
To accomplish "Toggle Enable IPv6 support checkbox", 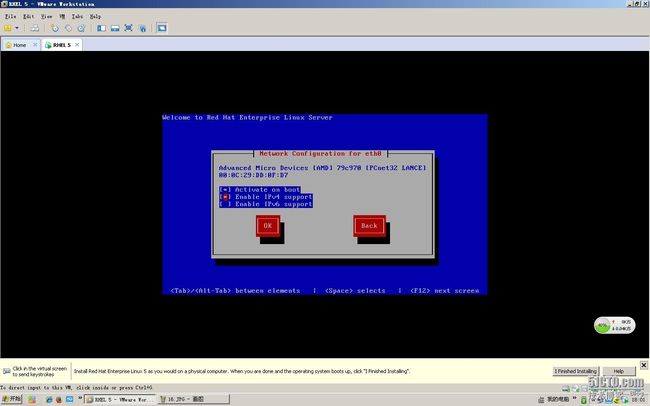I will pos(266,204).
